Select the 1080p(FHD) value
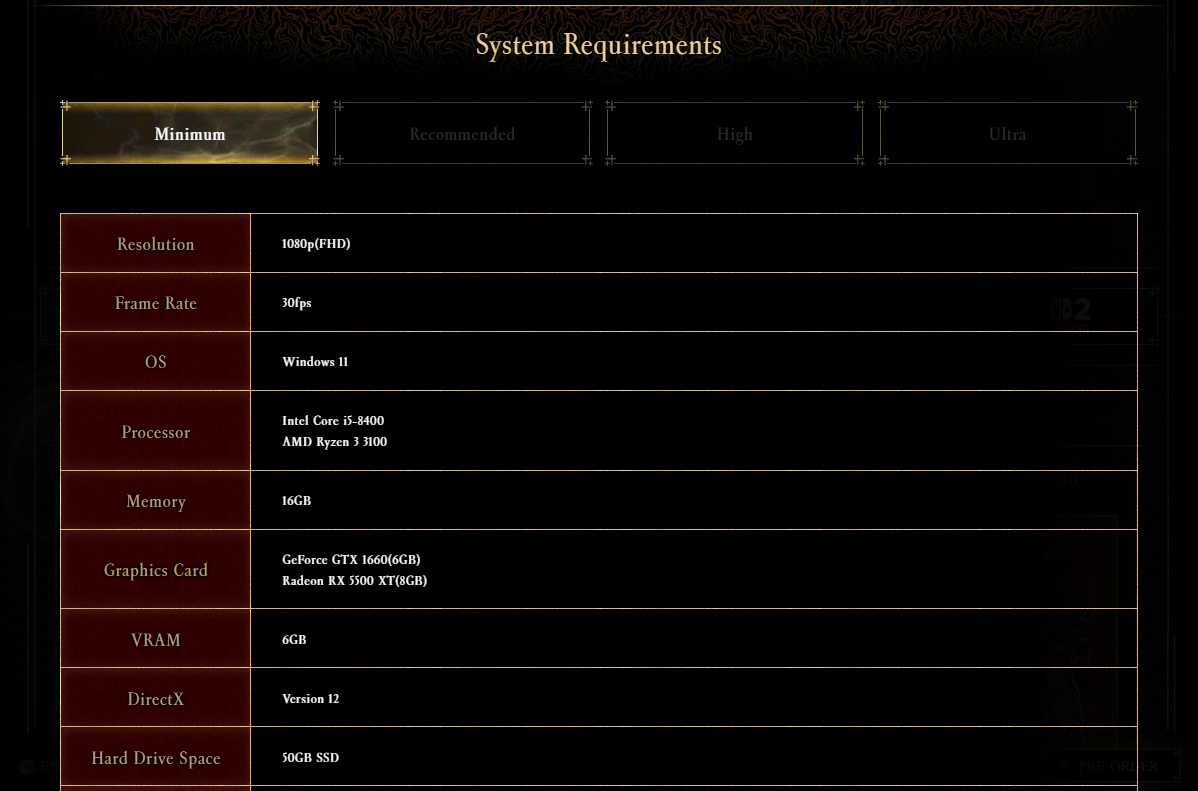 tap(316, 244)
